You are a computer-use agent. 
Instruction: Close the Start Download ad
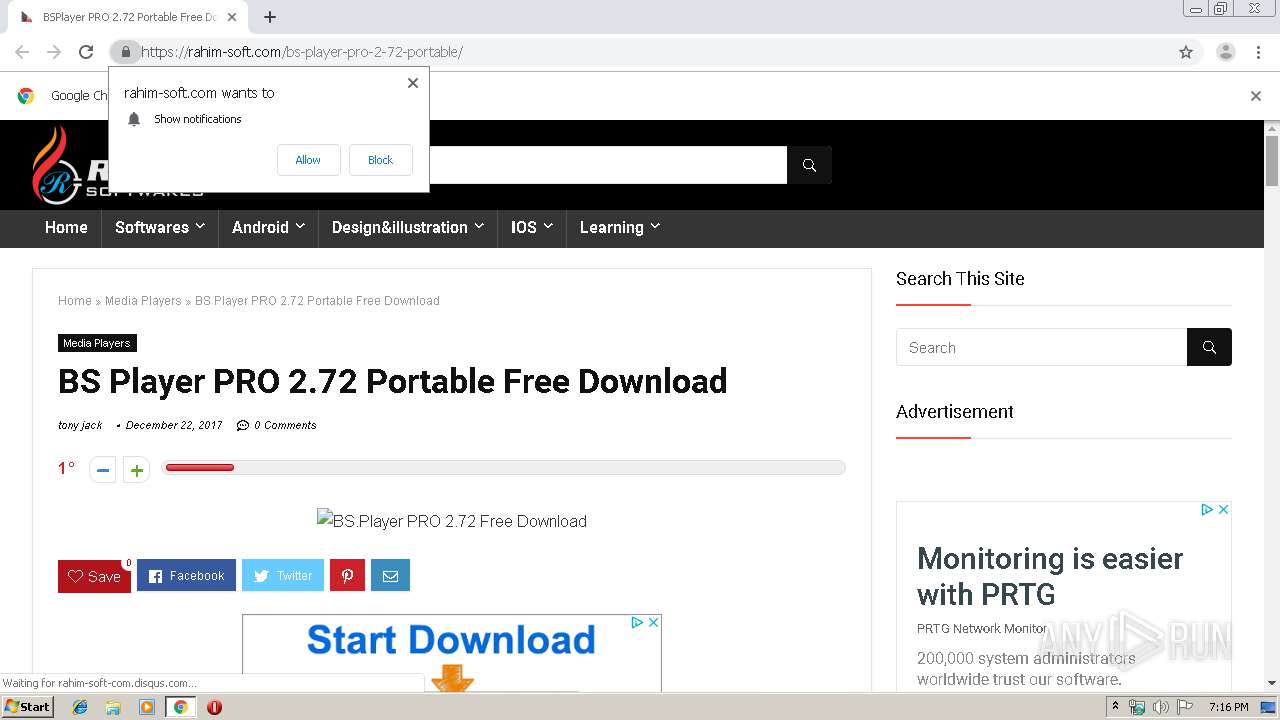653,622
